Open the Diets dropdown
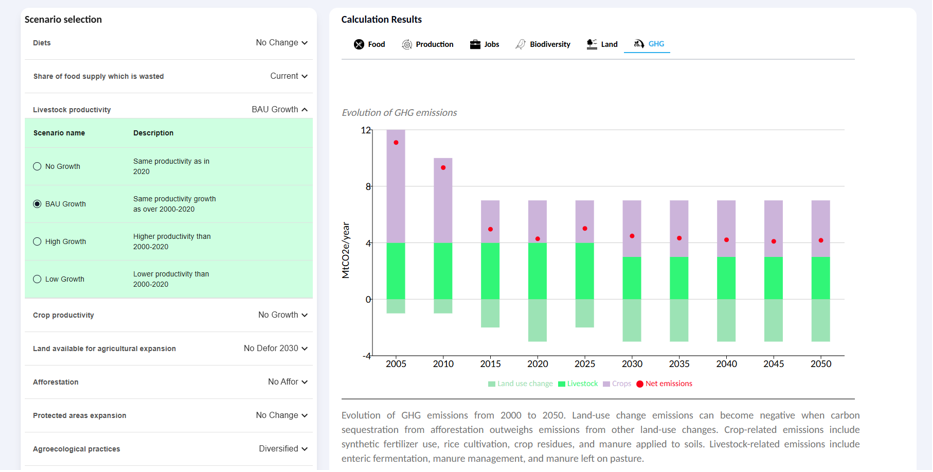Screen dimensions: 933x472 (281, 43)
